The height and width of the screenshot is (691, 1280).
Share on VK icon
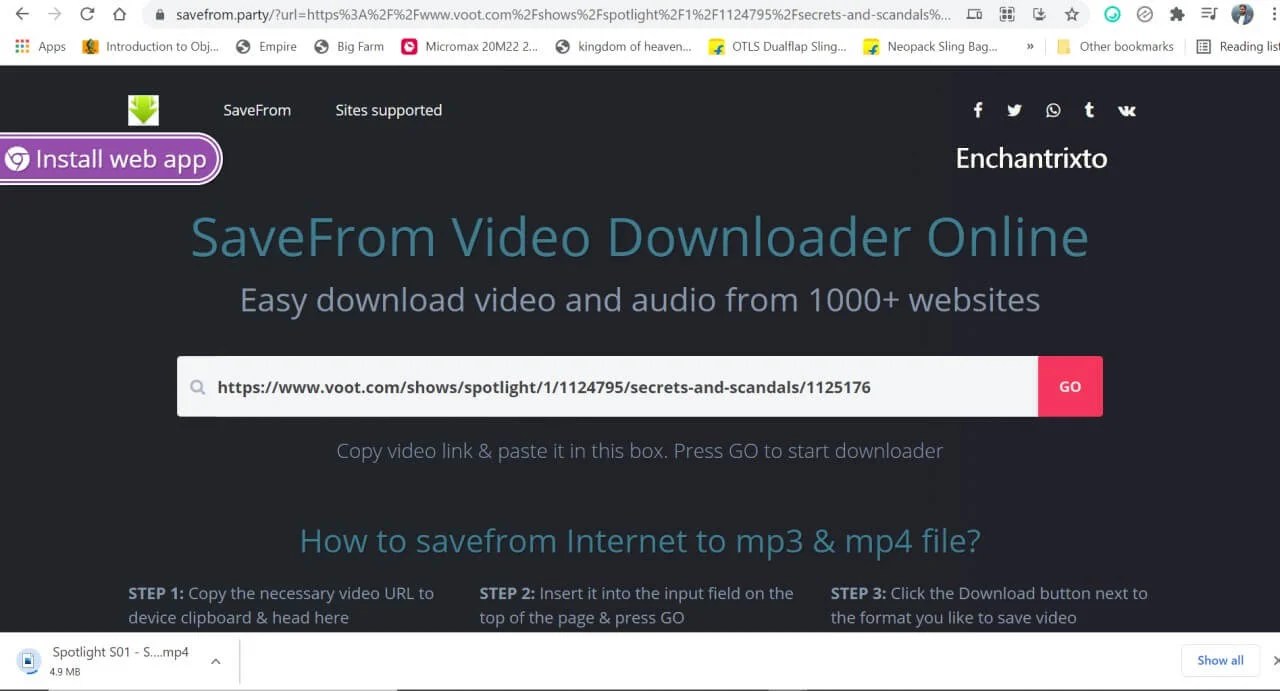click(x=1127, y=110)
